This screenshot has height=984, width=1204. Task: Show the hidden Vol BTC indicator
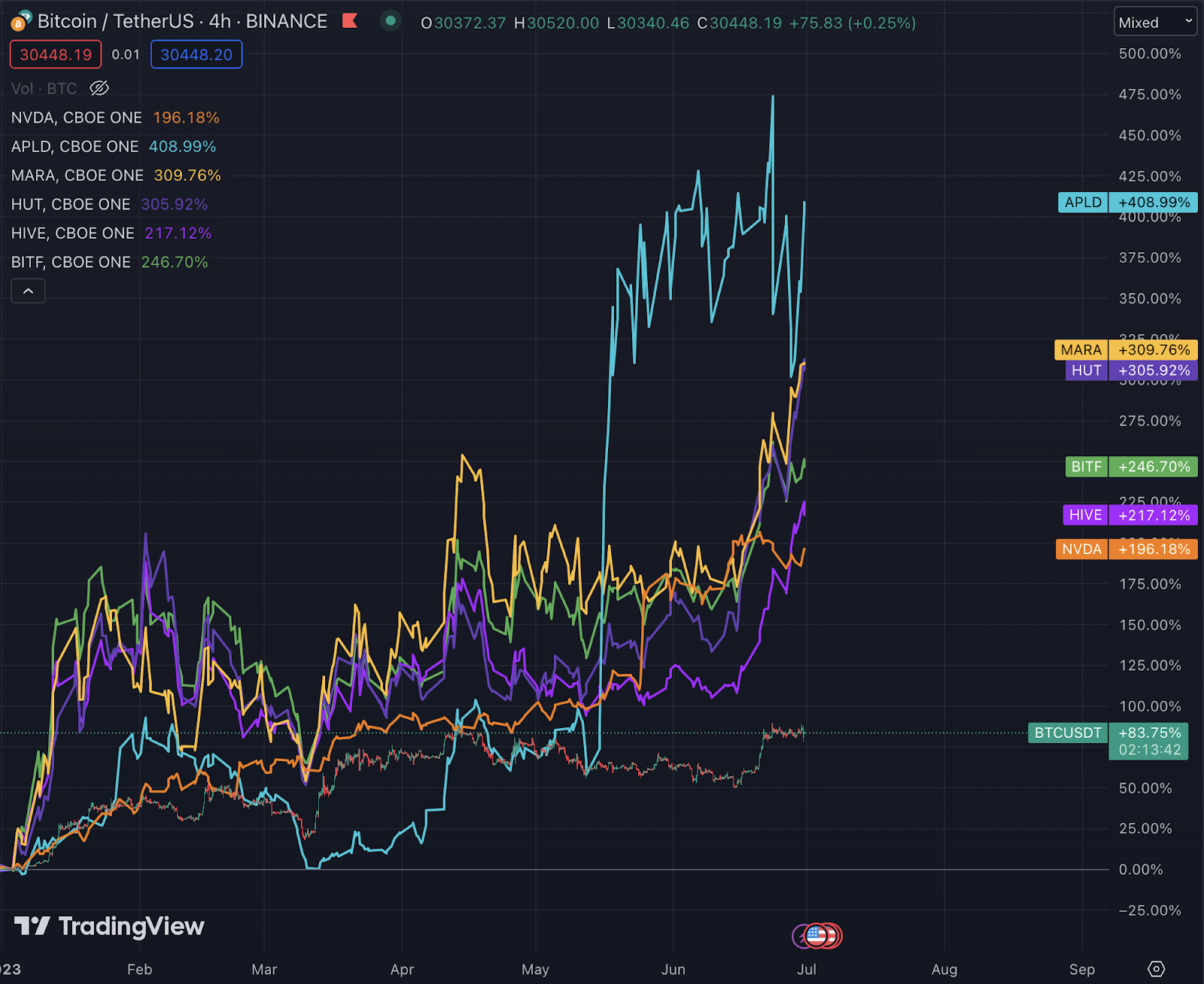tap(99, 89)
